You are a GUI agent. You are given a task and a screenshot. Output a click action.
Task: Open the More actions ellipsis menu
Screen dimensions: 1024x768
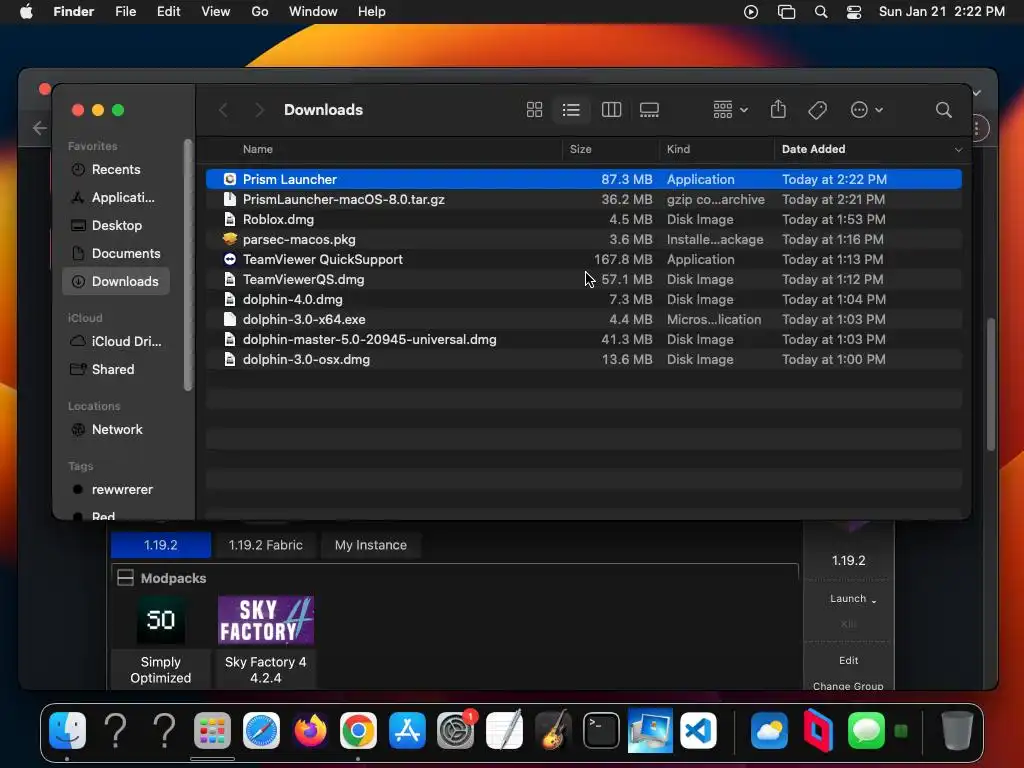867,110
